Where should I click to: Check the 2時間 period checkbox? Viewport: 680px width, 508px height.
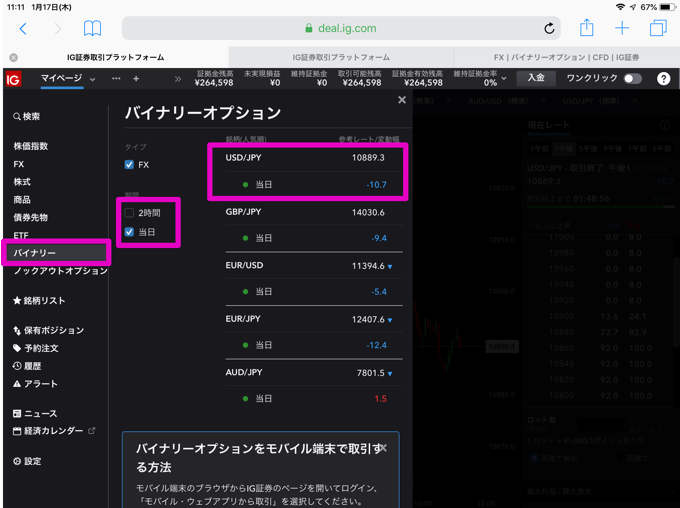[x=129, y=213]
